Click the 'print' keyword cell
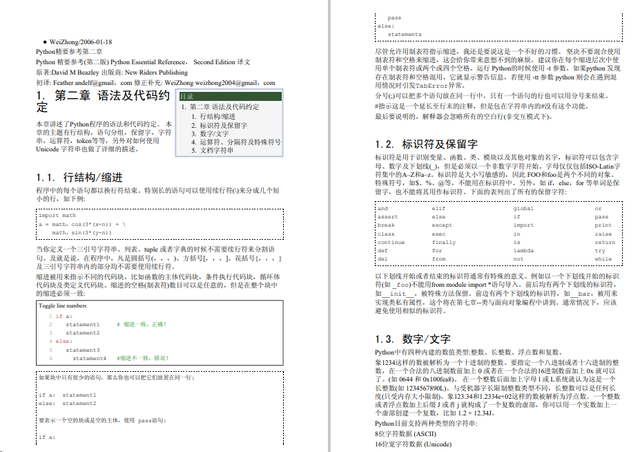This screenshot has height=452, width=640. pyautogui.click(x=603, y=225)
